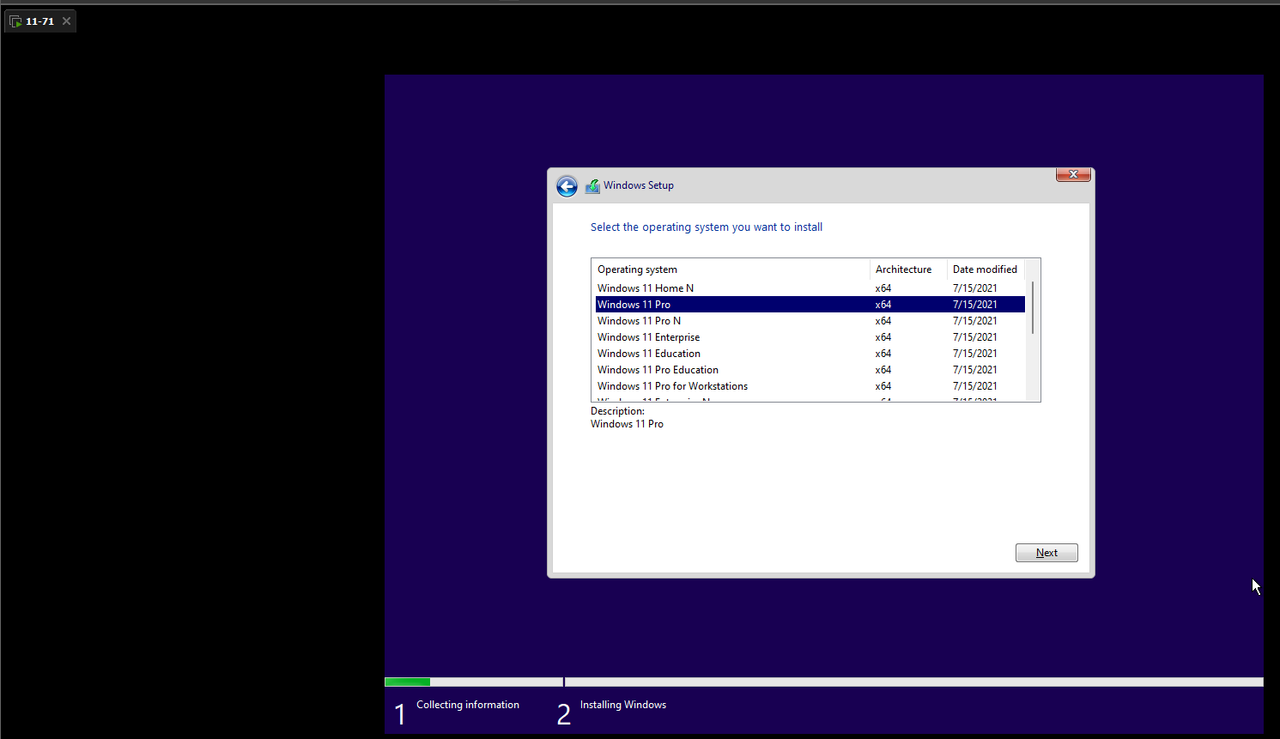Click x64 in the Windows 11 Education row
Image resolution: width=1280 pixels, height=739 pixels.
[x=883, y=353]
